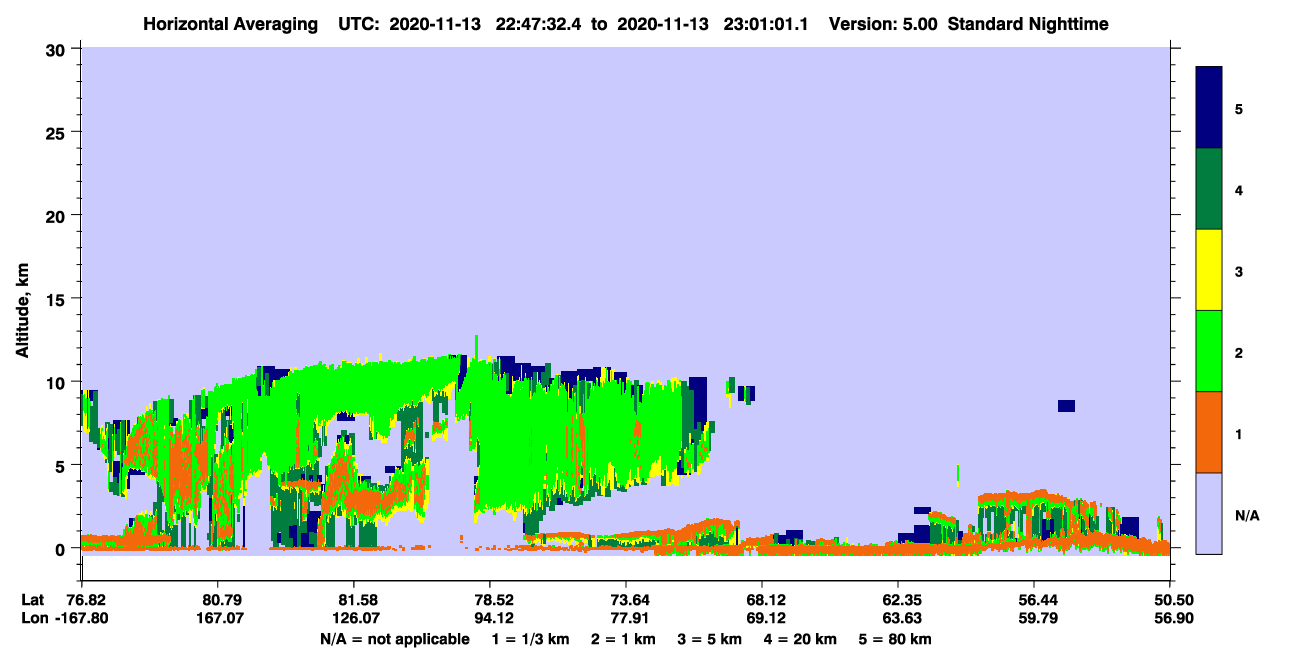Click legend text 'N/A = not applicable'
Viewport: 1300px width, 667px height.
tap(395, 639)
